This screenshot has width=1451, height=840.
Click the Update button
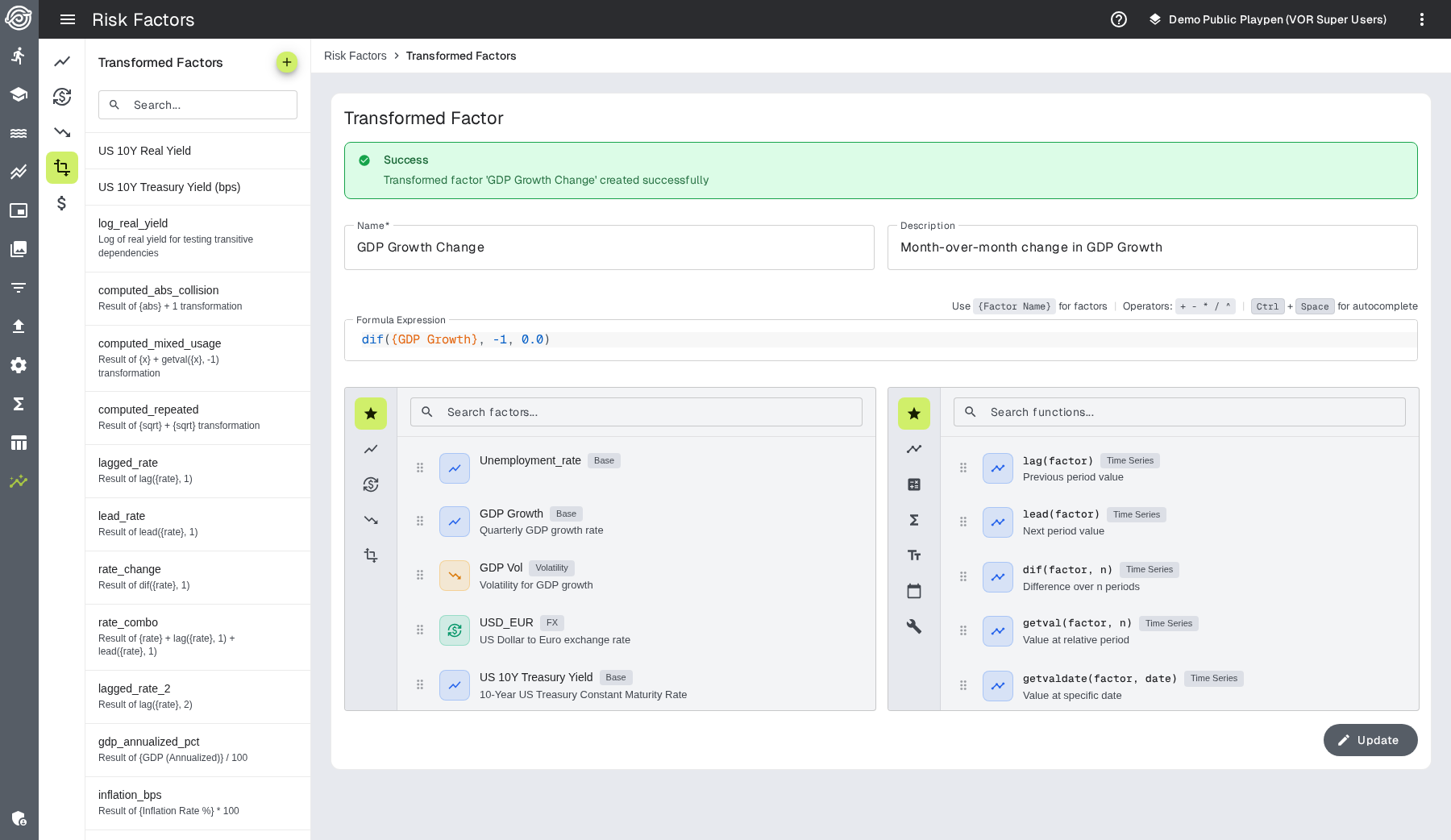[1370, 740]
